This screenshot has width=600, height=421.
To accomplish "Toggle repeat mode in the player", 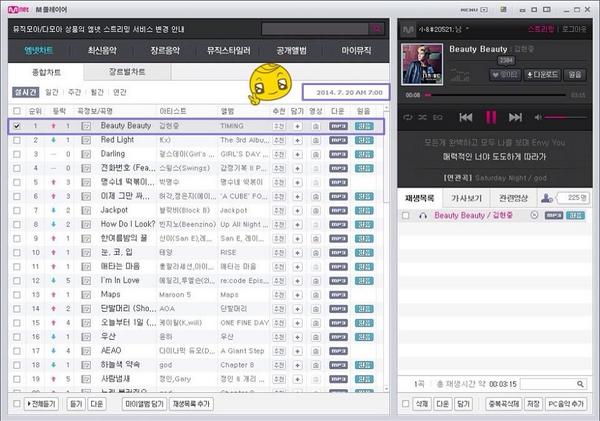I will click(x=408, y=117).
